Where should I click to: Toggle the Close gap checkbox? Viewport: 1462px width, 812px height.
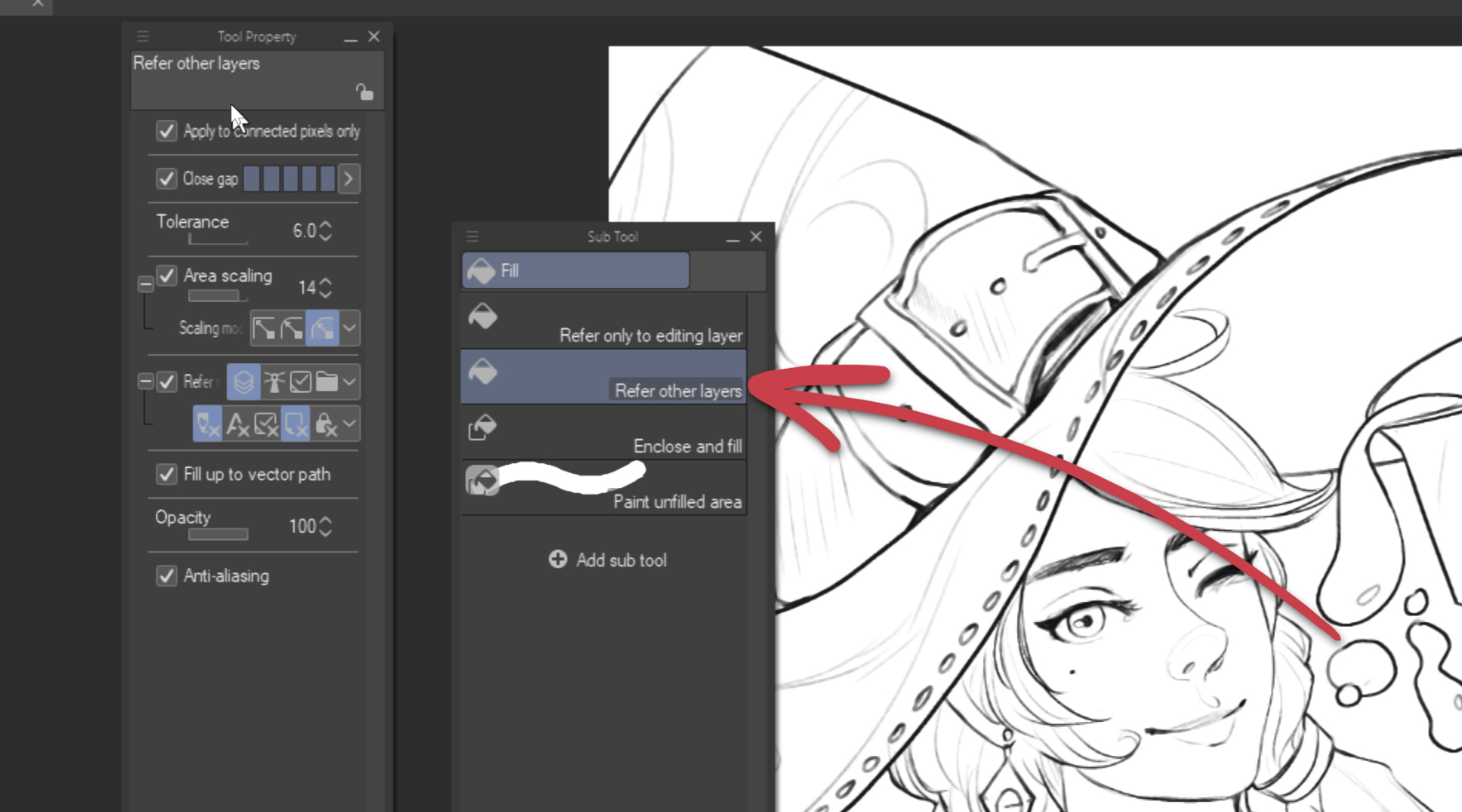(x=166, y=178)
